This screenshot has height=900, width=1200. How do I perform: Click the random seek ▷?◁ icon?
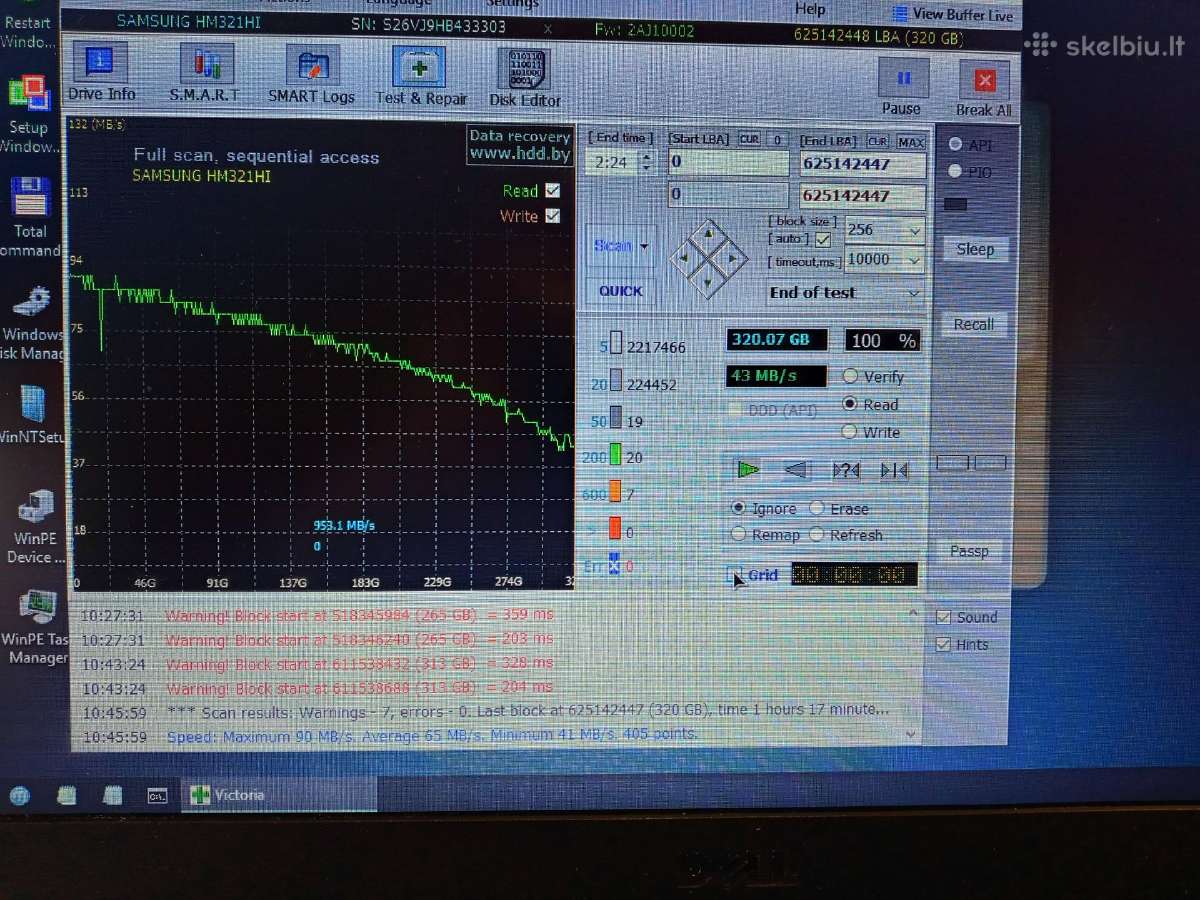point(845,470)
